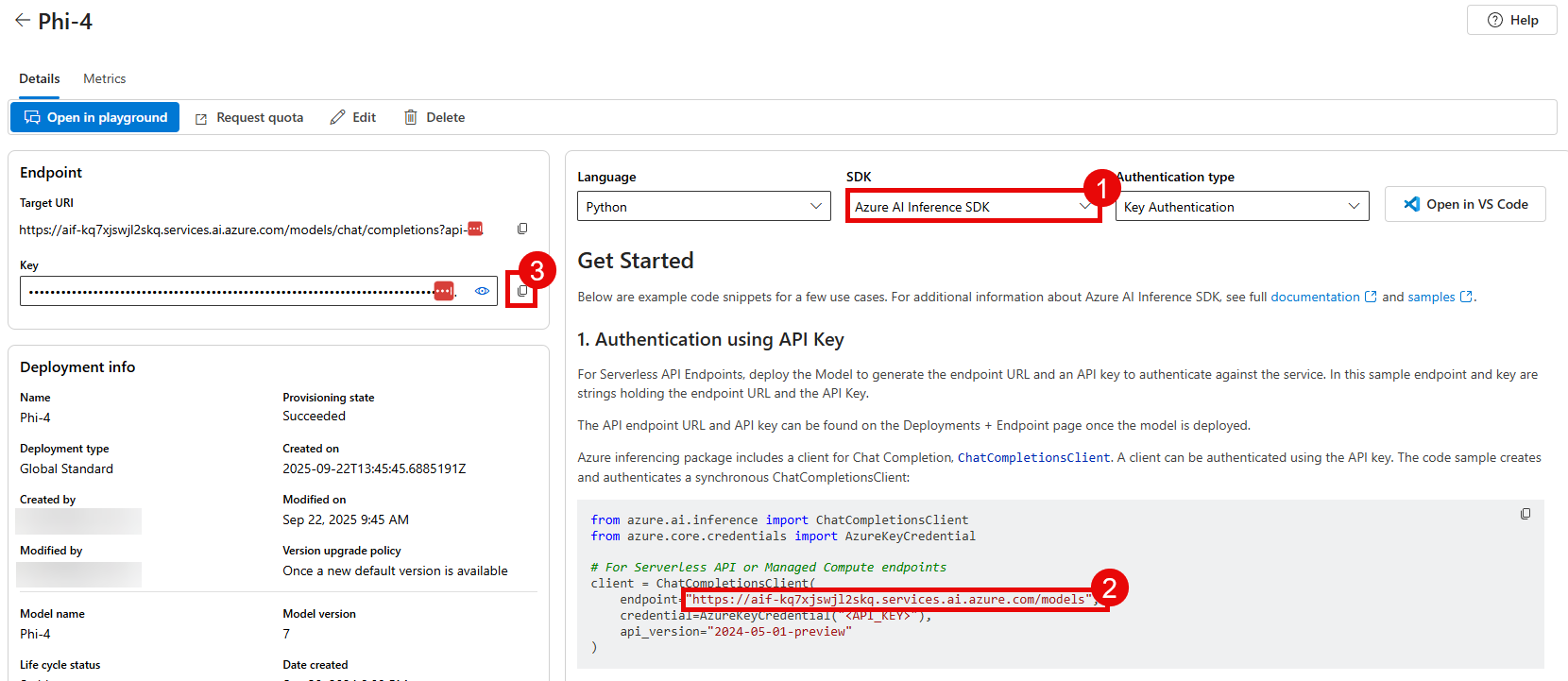Open the full documentation link
The width and height of the screenshot is (1568, 681).
1315,297
